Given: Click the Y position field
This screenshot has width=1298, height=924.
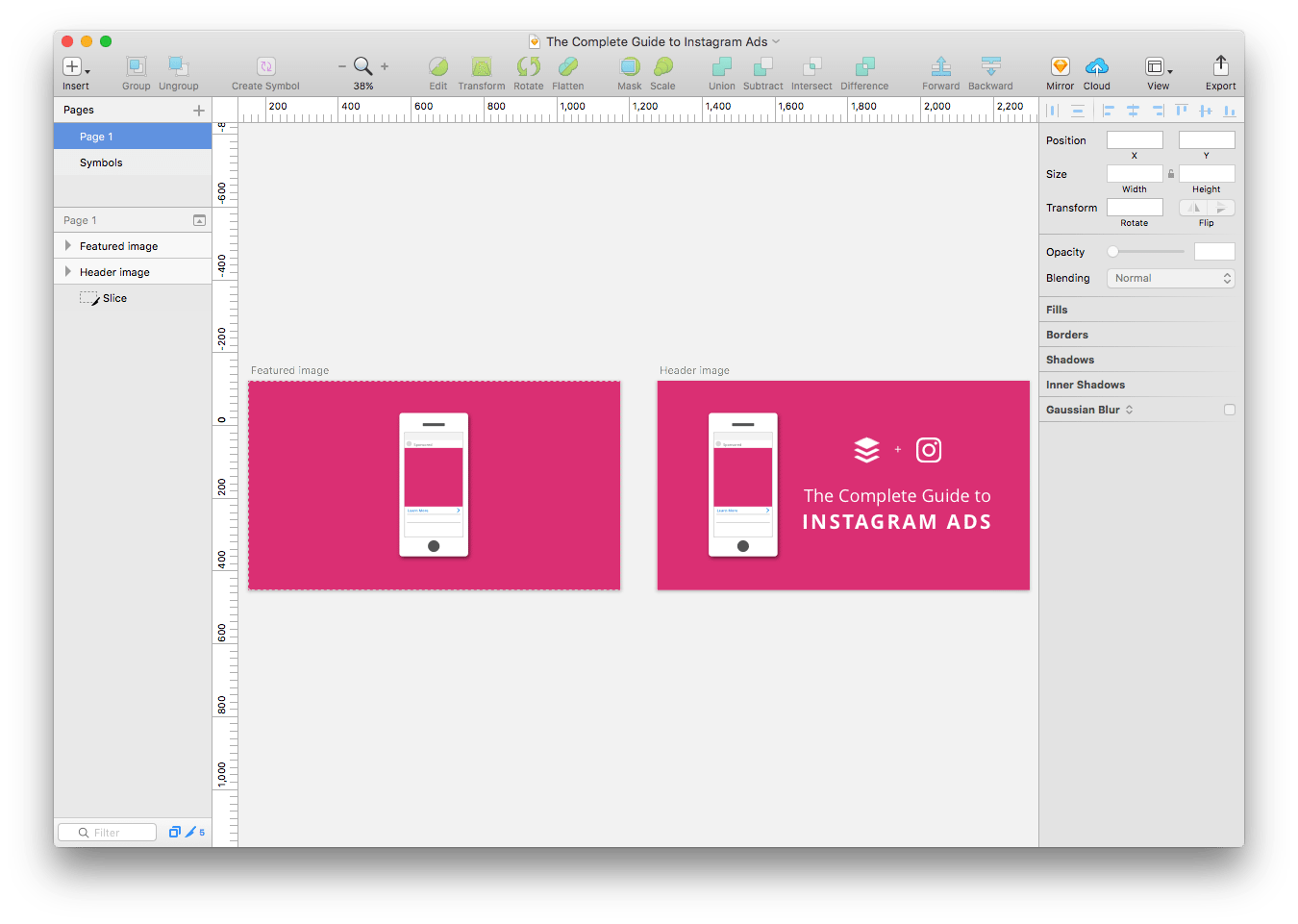Looking at the screenshot, I should coord(1207,140).
